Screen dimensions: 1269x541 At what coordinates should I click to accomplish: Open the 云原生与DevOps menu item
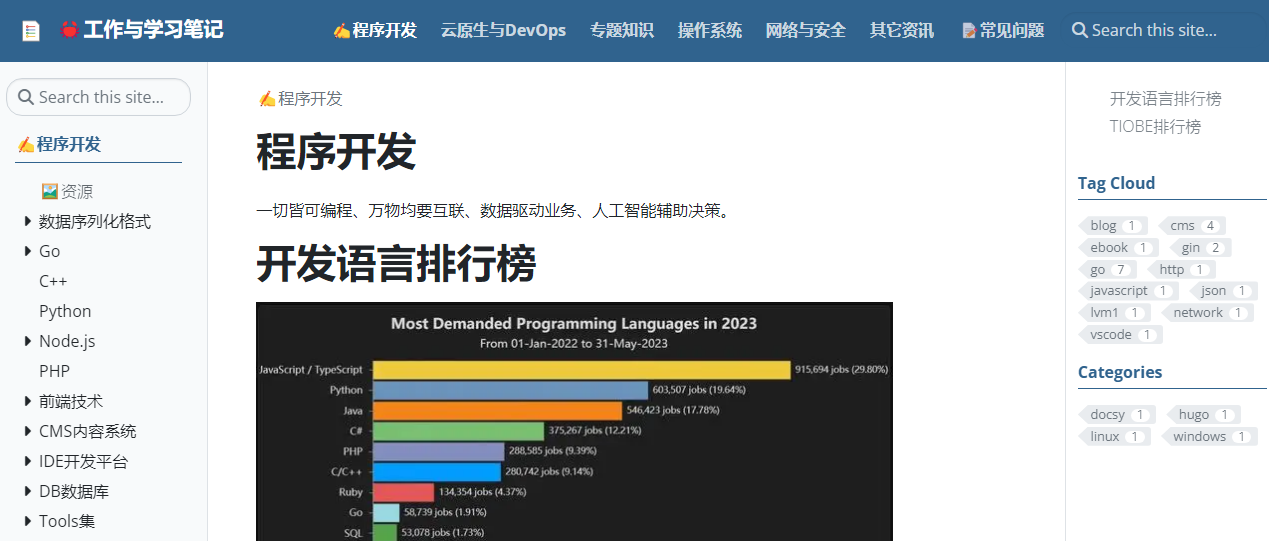pos(503,30)
